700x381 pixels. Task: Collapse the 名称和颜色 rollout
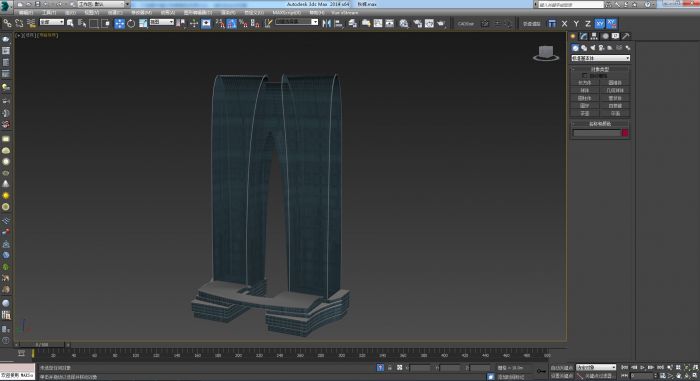pyautogui.click(x=600, y=124)
